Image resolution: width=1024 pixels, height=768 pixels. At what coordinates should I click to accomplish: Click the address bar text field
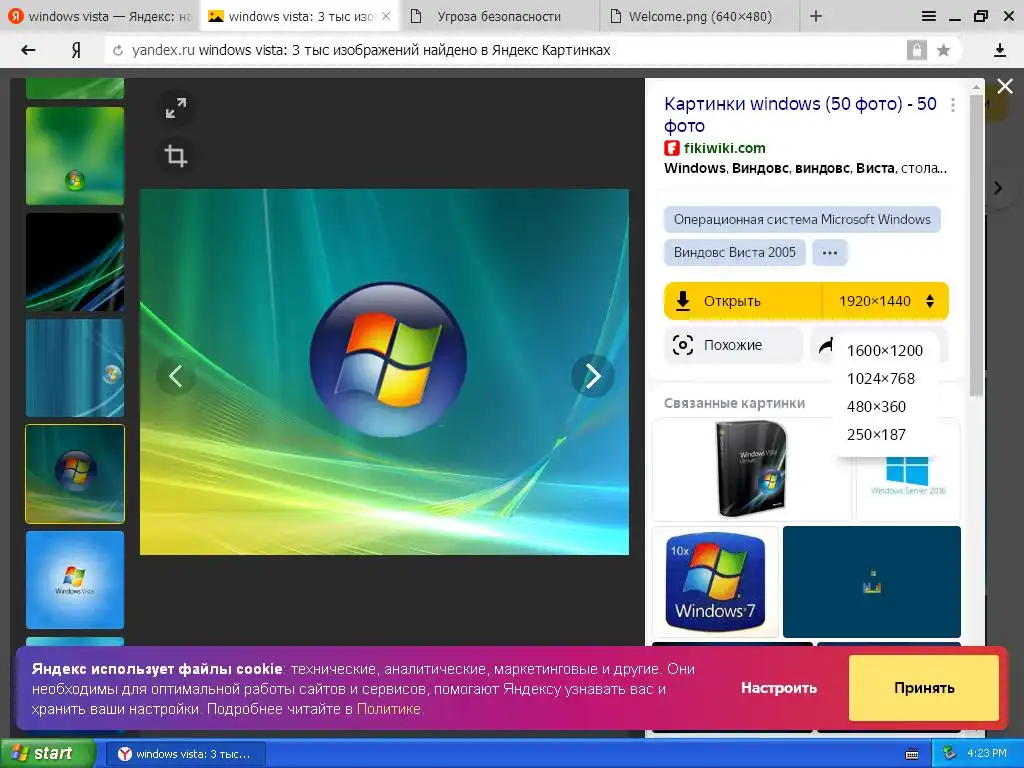509,50
